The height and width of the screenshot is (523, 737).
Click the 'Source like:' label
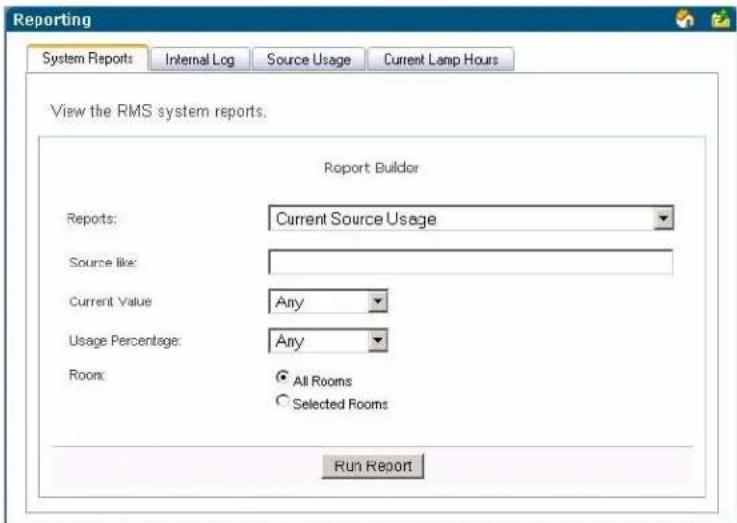pos(103,262)
